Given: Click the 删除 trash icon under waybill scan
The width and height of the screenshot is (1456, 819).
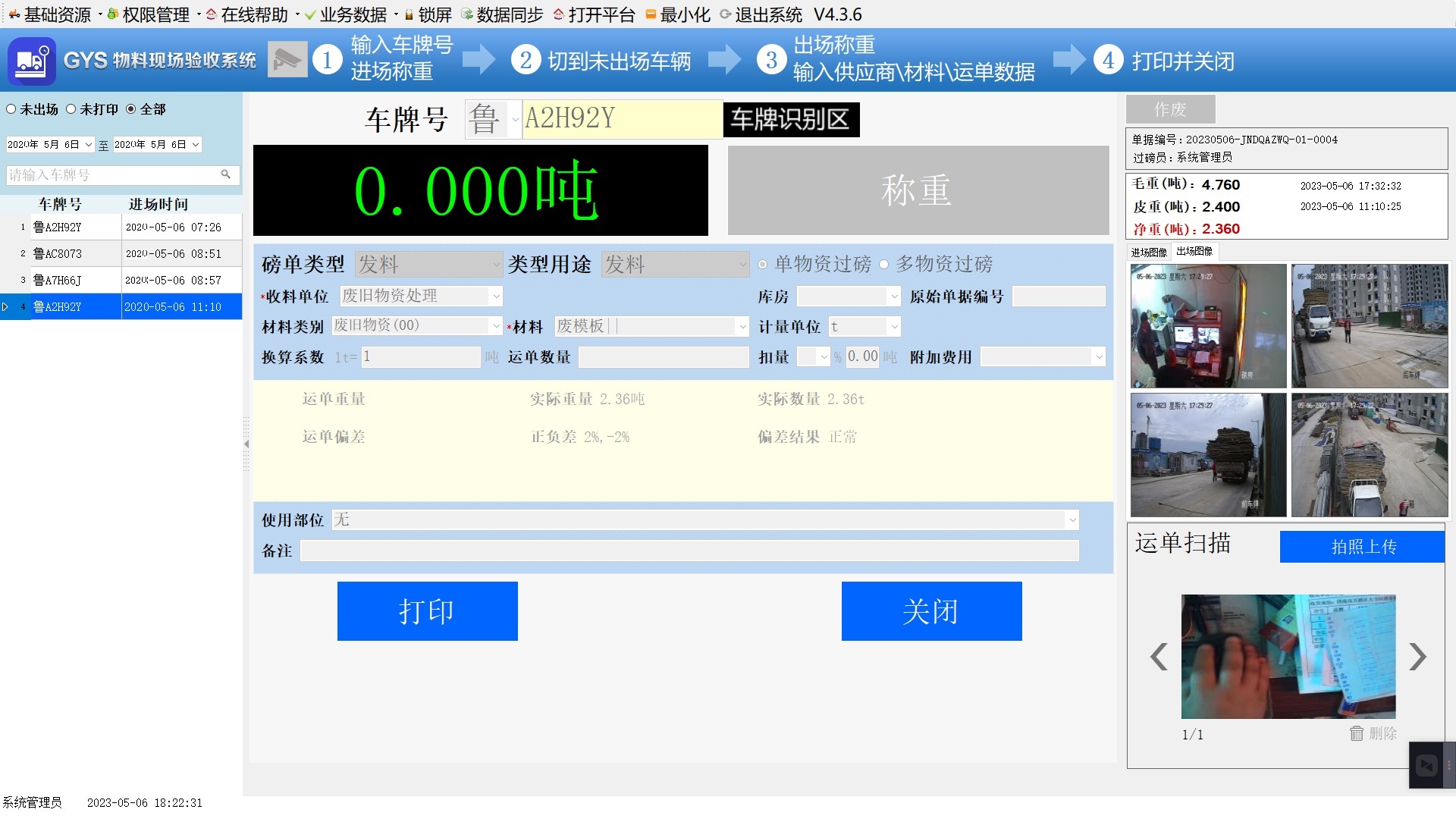Looking at the screenshot, I should click(1357, 733).
